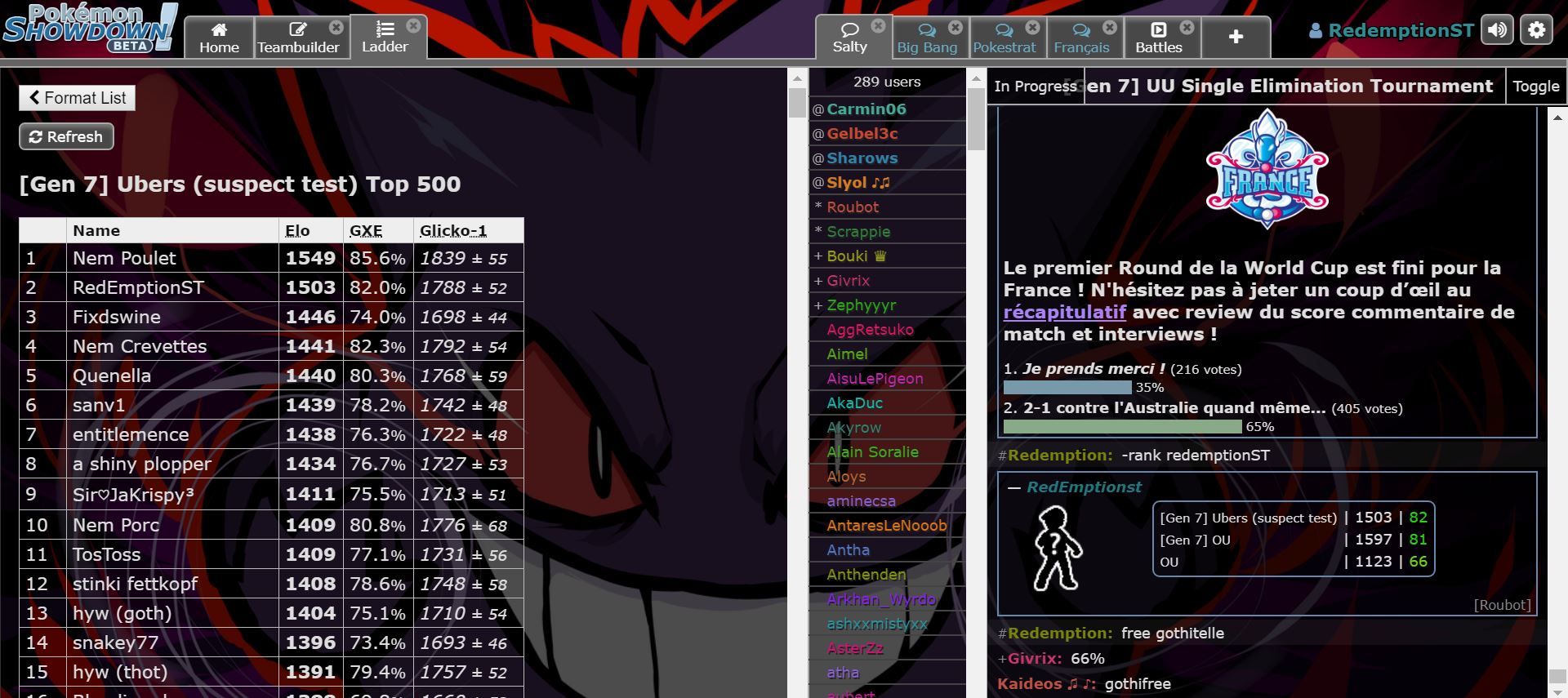Close the Français room tab
The image size is (1568, 698).
coord(1110,27)
